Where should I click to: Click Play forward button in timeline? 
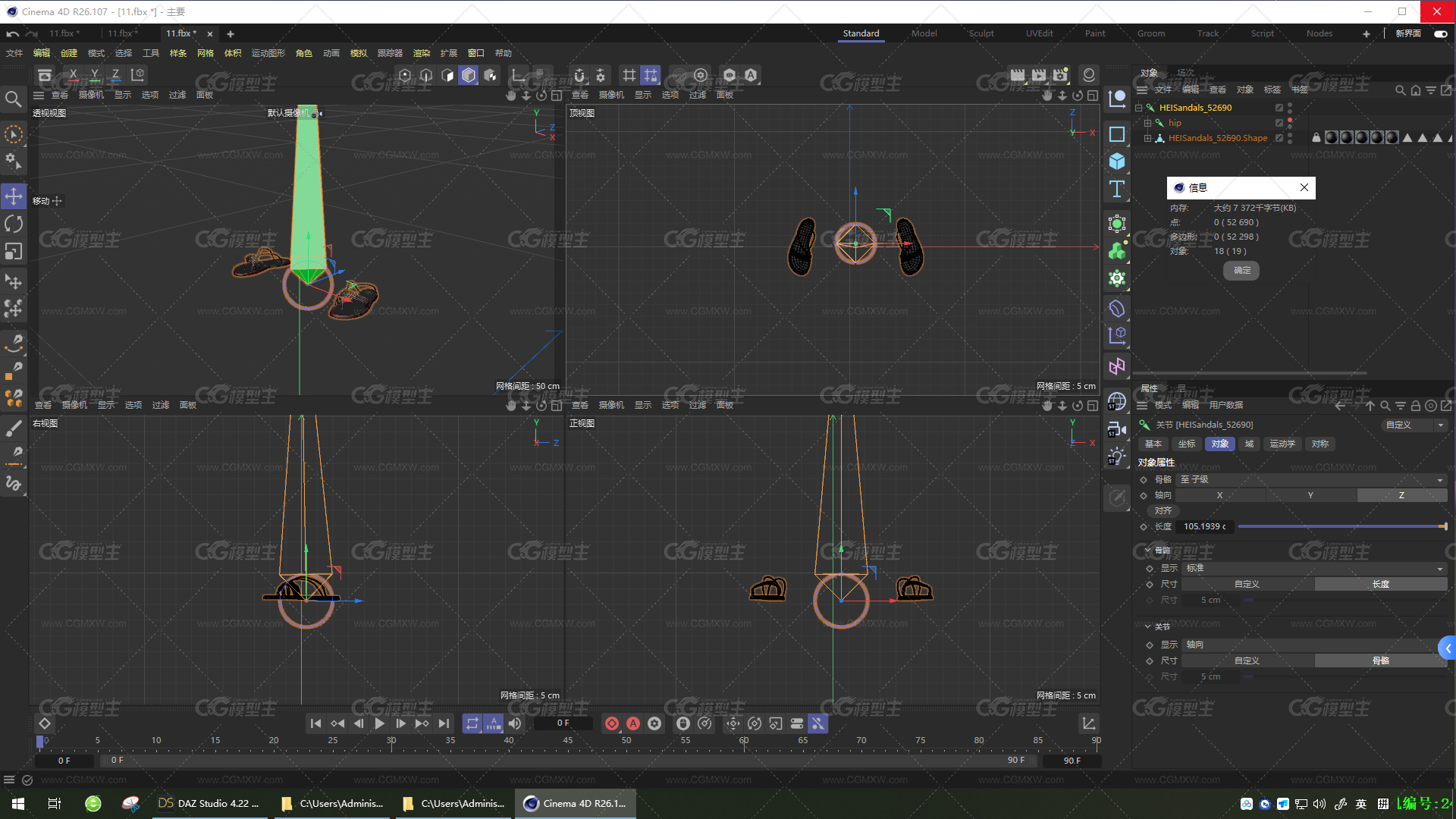pos(379,723)
